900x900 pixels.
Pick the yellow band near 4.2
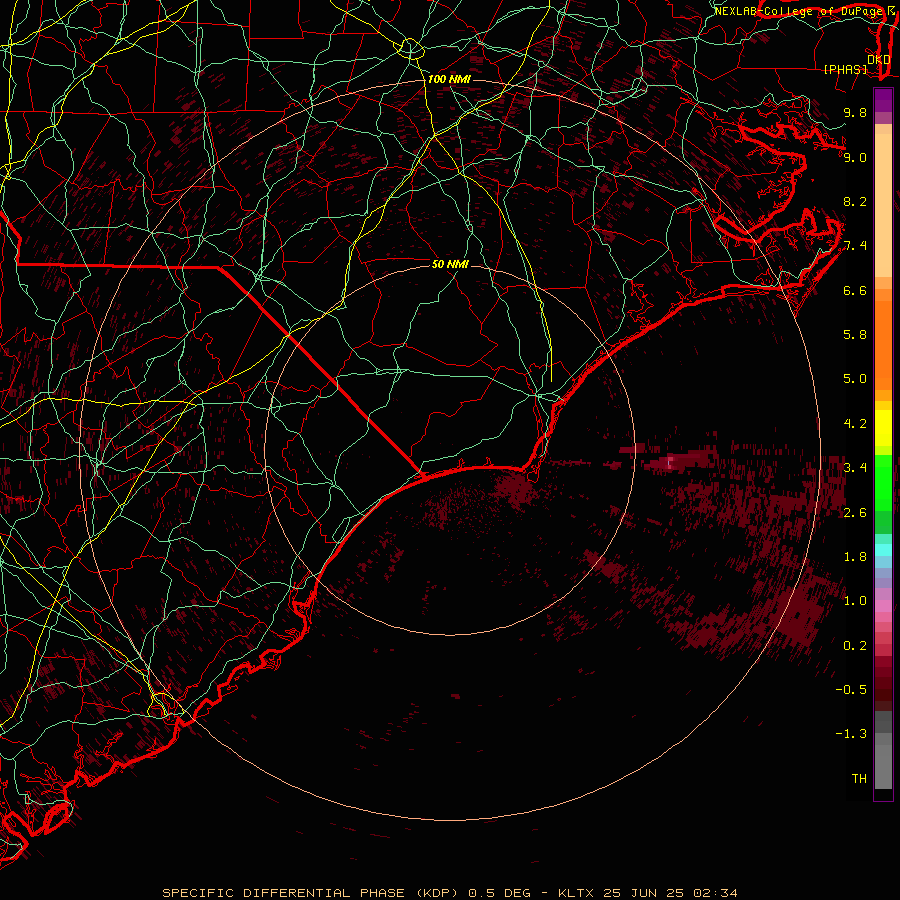click(x=883, y=428)
